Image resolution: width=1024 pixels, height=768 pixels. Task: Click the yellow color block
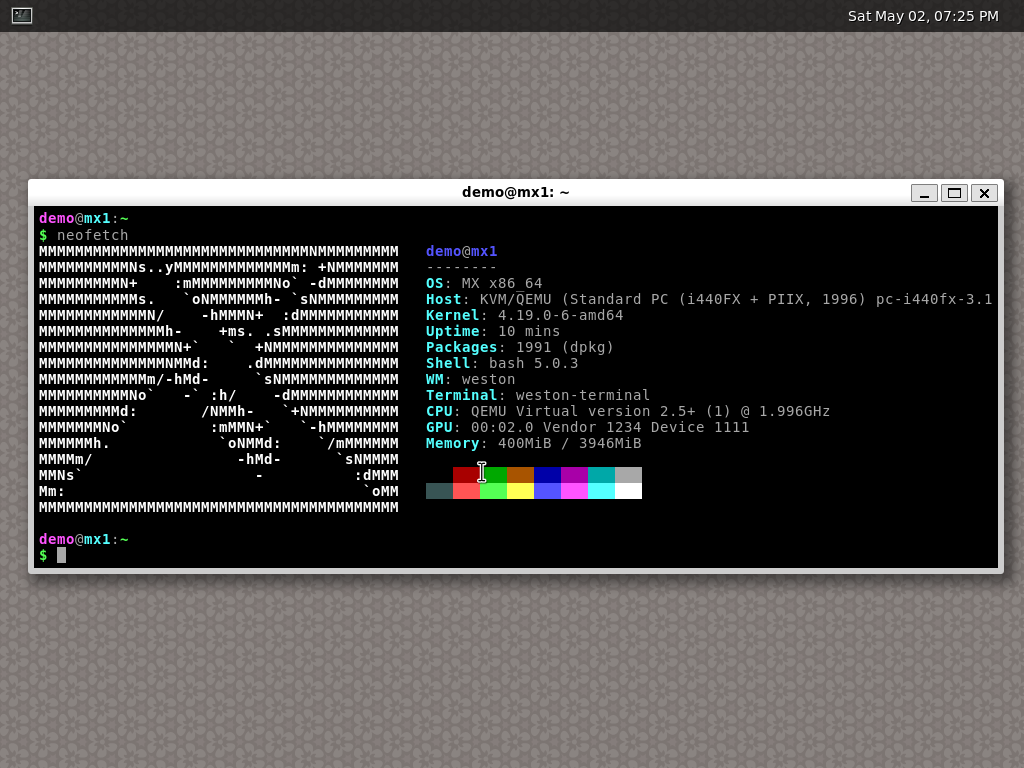520,491
